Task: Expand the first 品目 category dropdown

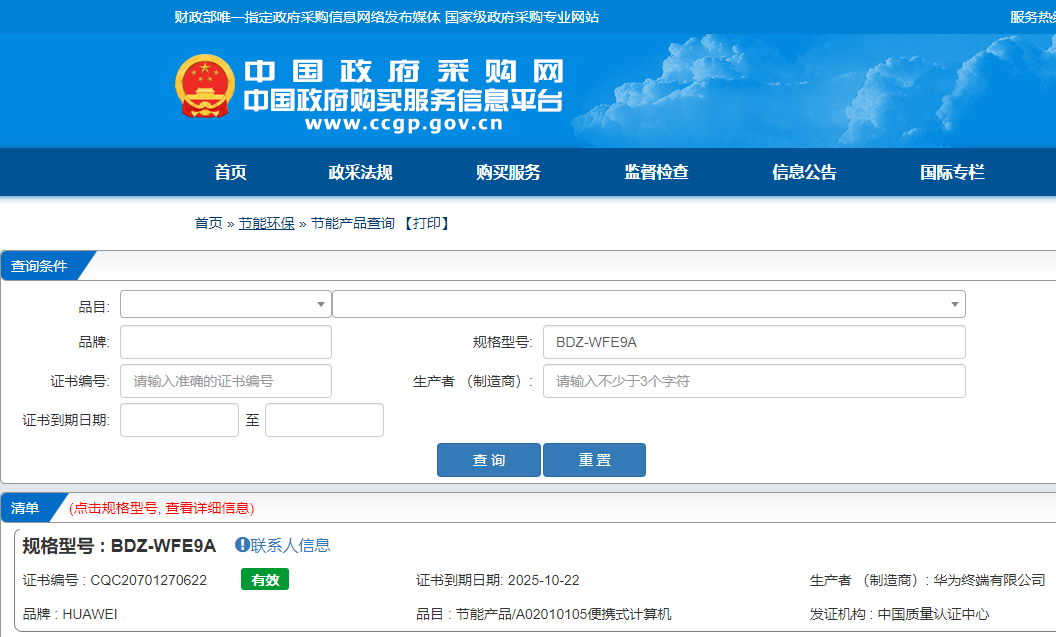Action: click(x=226, y=304)
